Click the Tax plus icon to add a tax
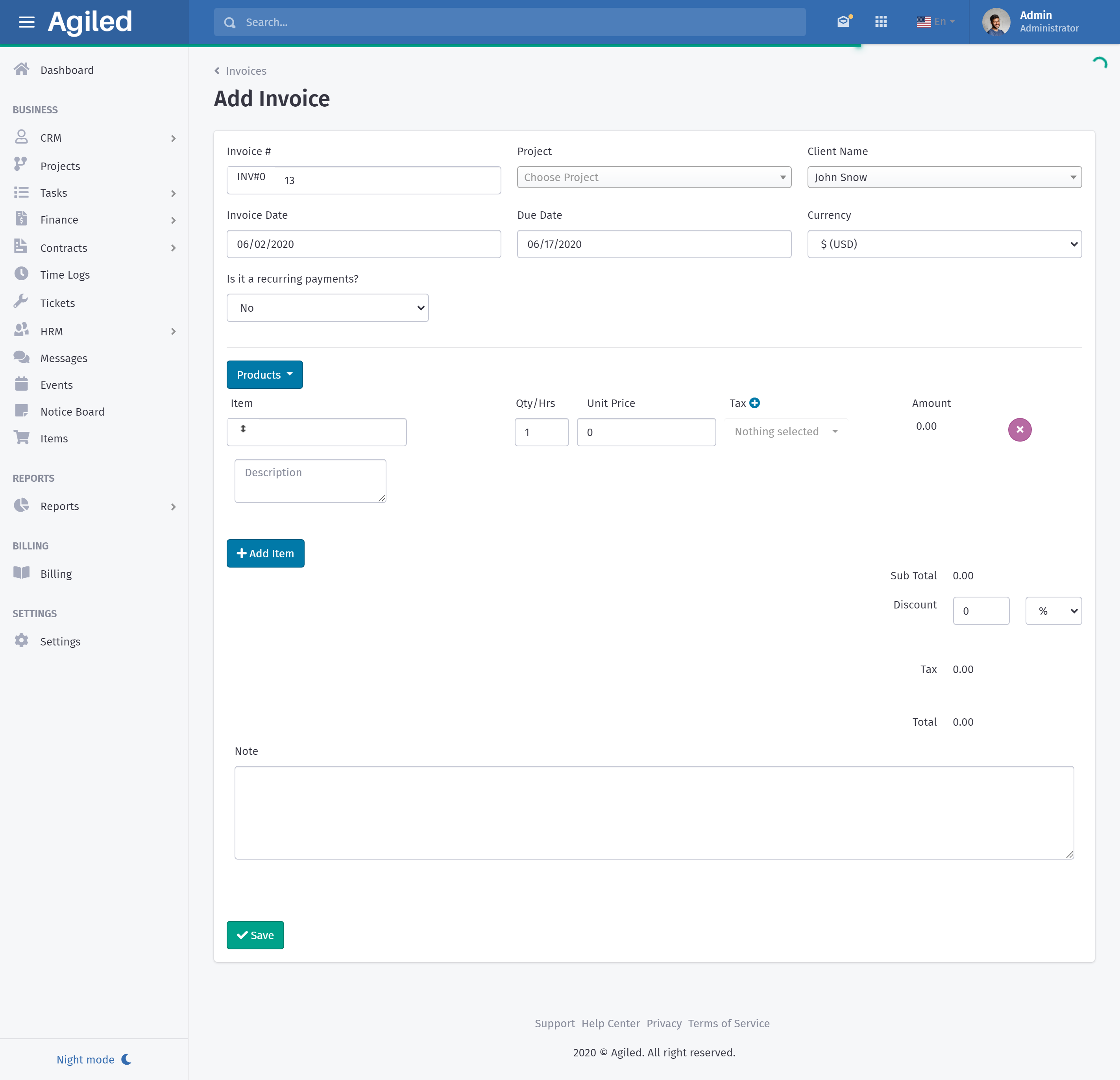 pyautogui.click(x=755, y=403)
